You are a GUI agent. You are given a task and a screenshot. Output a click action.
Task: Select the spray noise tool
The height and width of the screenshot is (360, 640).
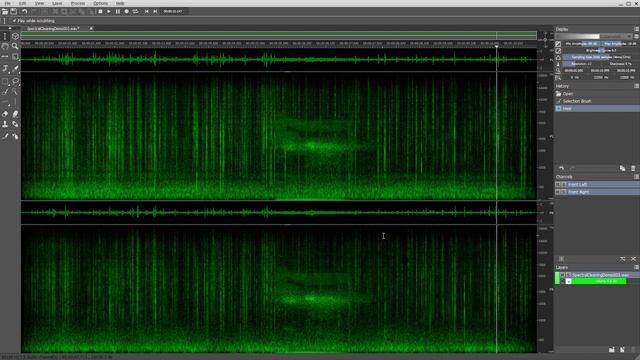click(16, 136)
